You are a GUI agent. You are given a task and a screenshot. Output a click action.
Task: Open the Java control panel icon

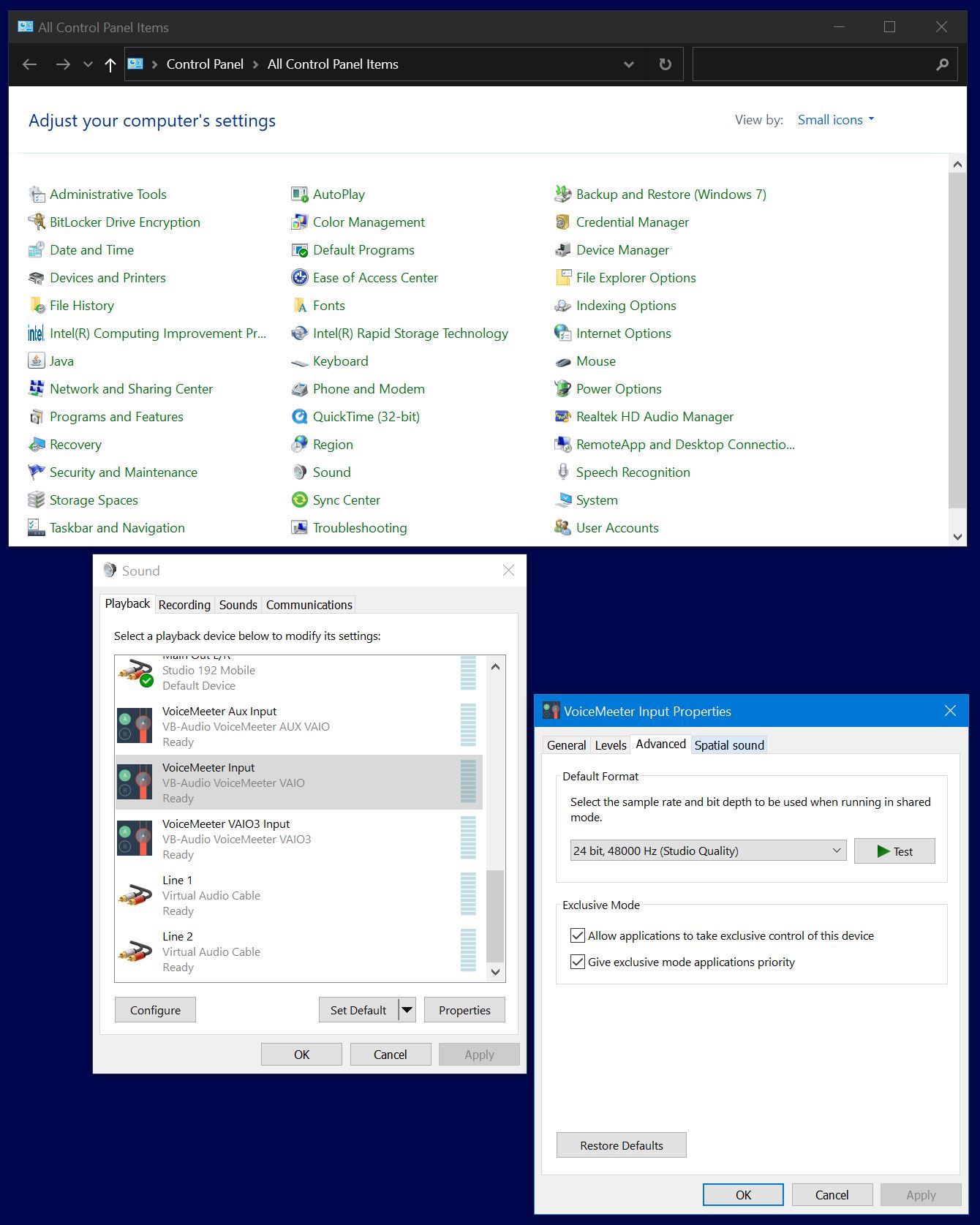tap(36, 361)
